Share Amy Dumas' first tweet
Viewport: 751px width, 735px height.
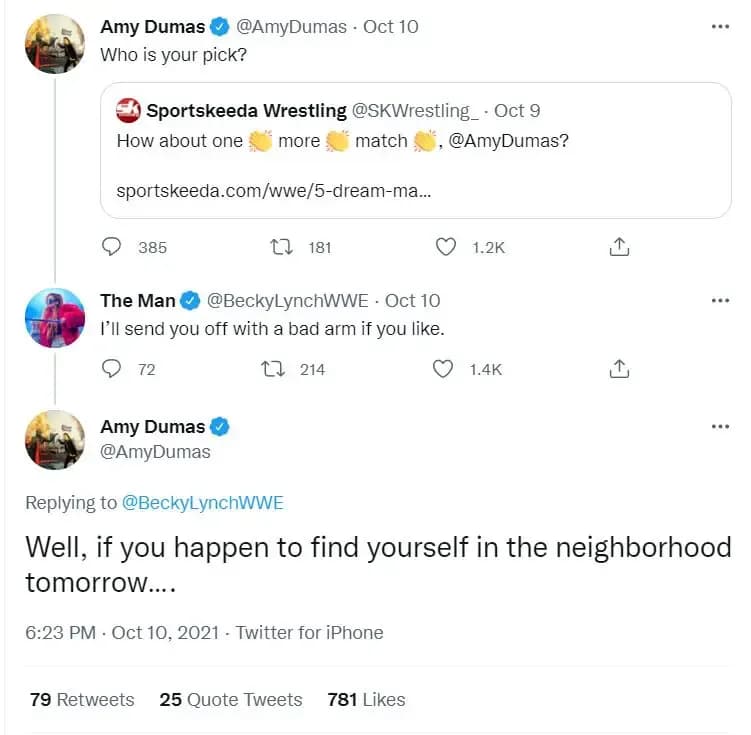point(619,246)
